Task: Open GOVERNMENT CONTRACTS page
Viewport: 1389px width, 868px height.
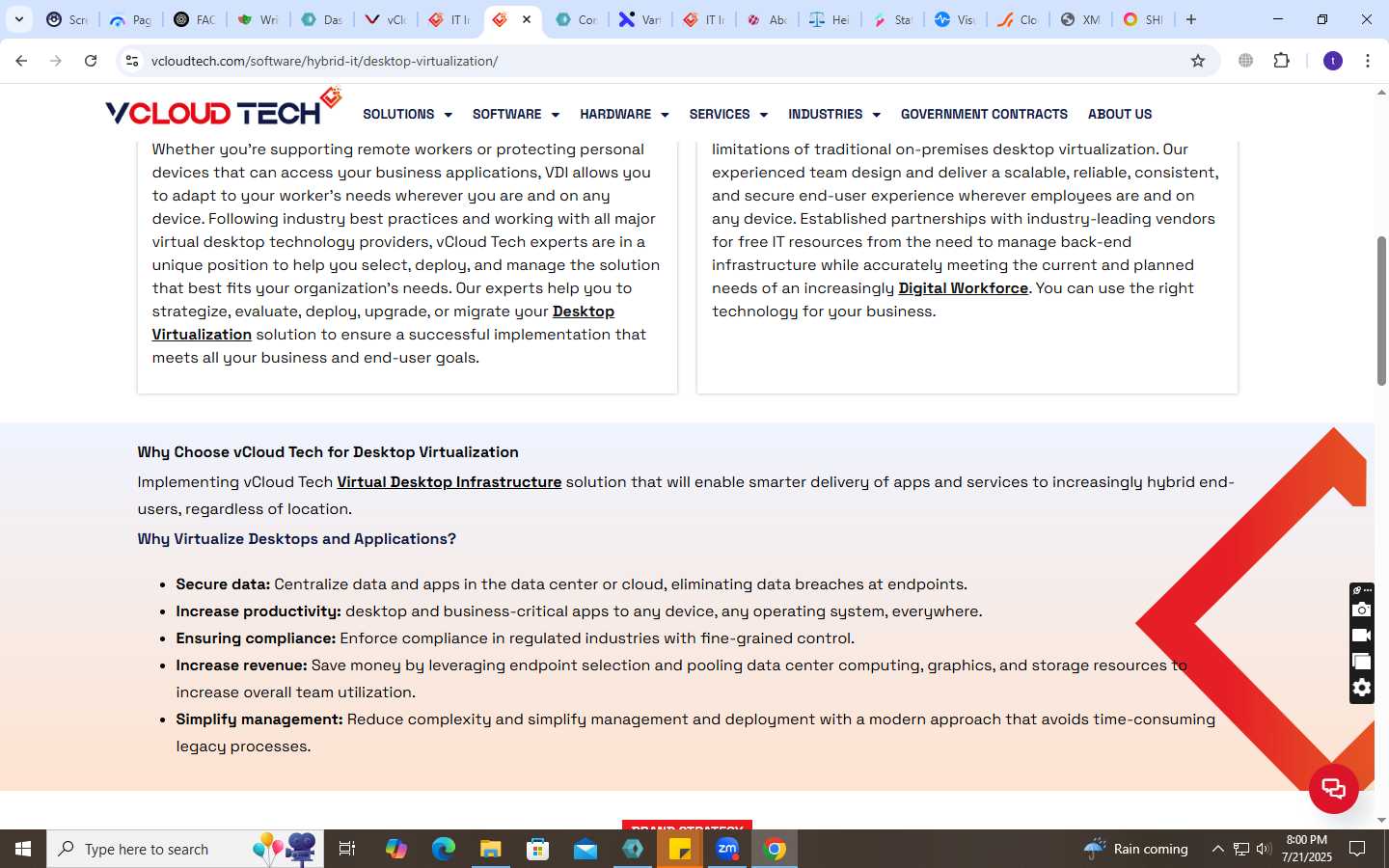Action: click(x=984, y=114)
